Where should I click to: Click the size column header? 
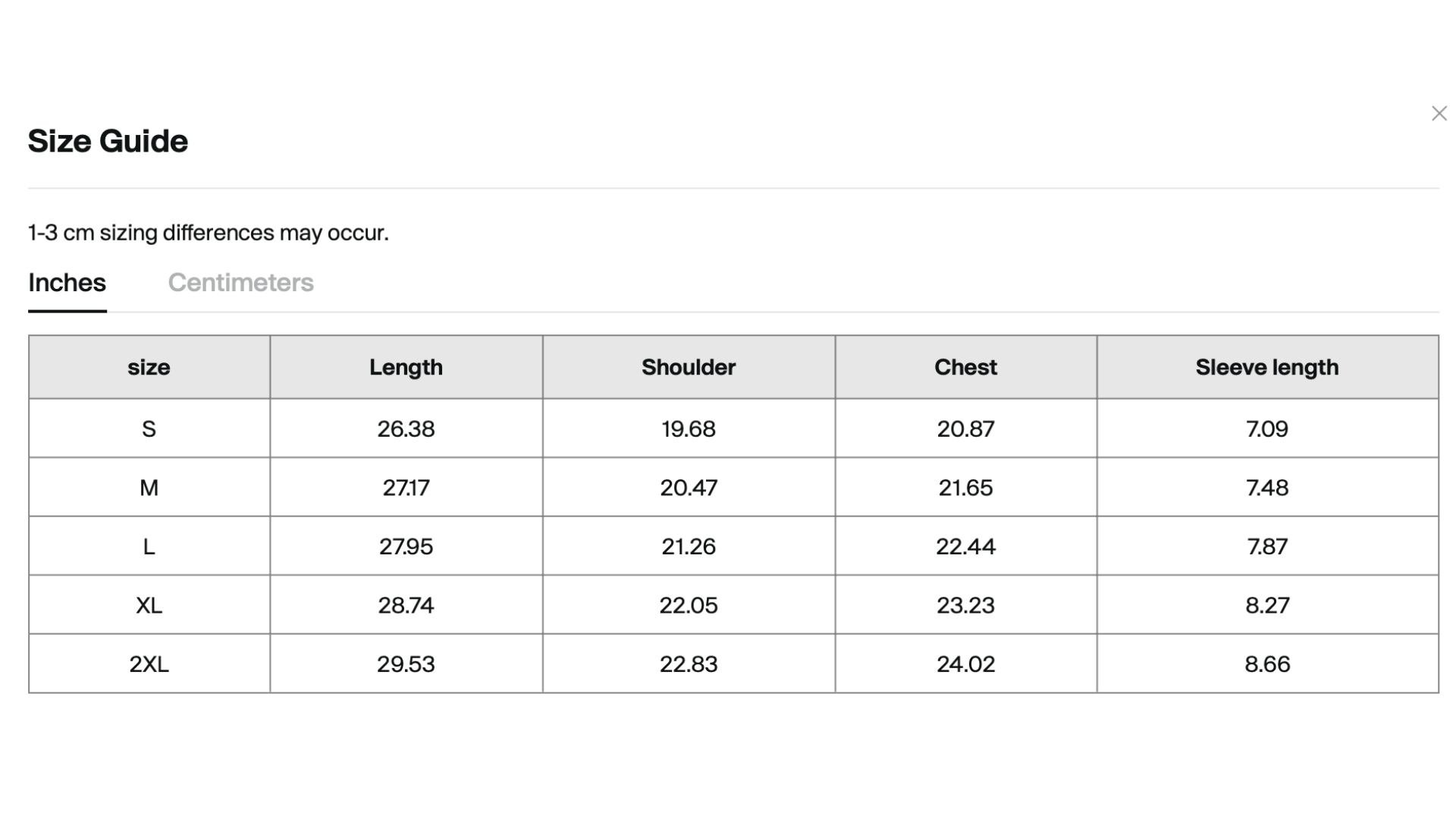[x=149, y=367]
